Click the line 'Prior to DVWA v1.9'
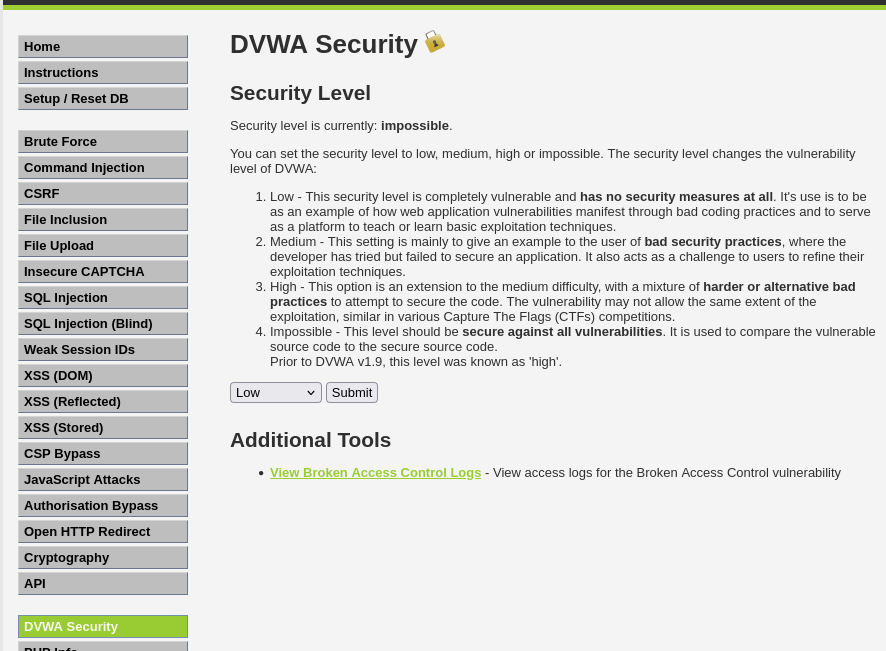886x651 pixels. (416, 362)
